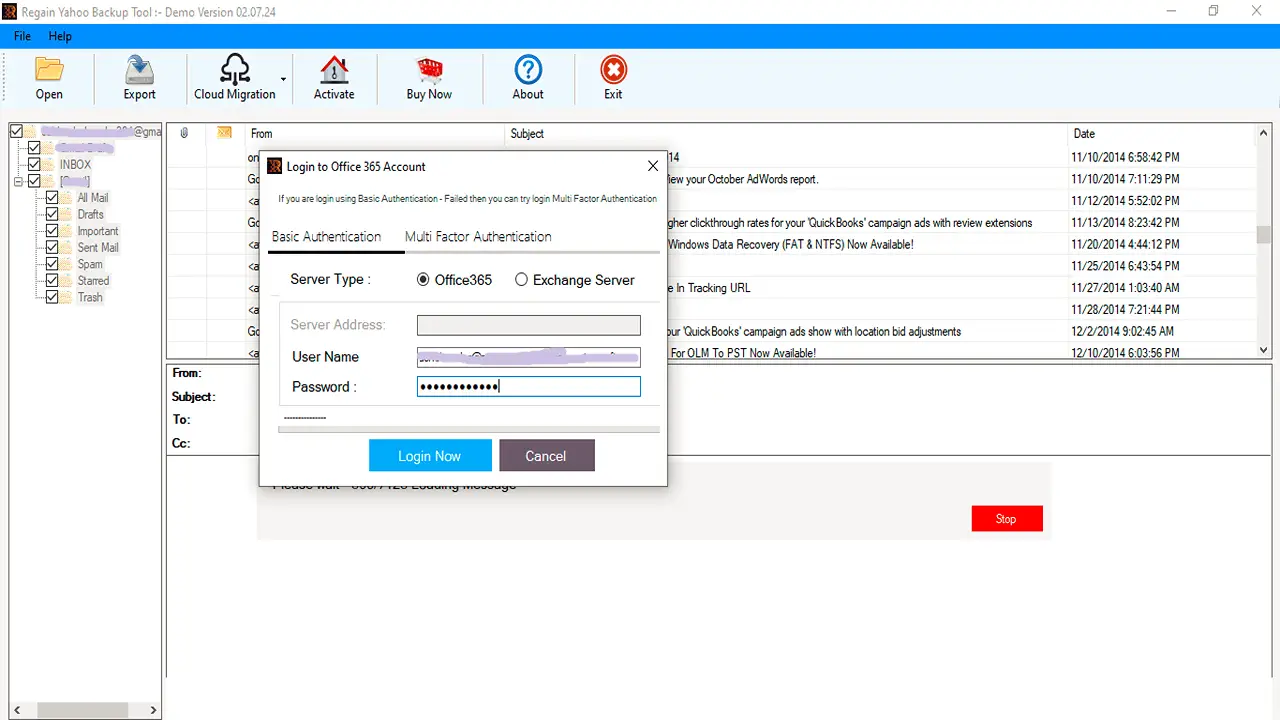Uncheck the Spam folder checkbox
This screenshot has width=1280, height=720.
[x=52, y=264]
